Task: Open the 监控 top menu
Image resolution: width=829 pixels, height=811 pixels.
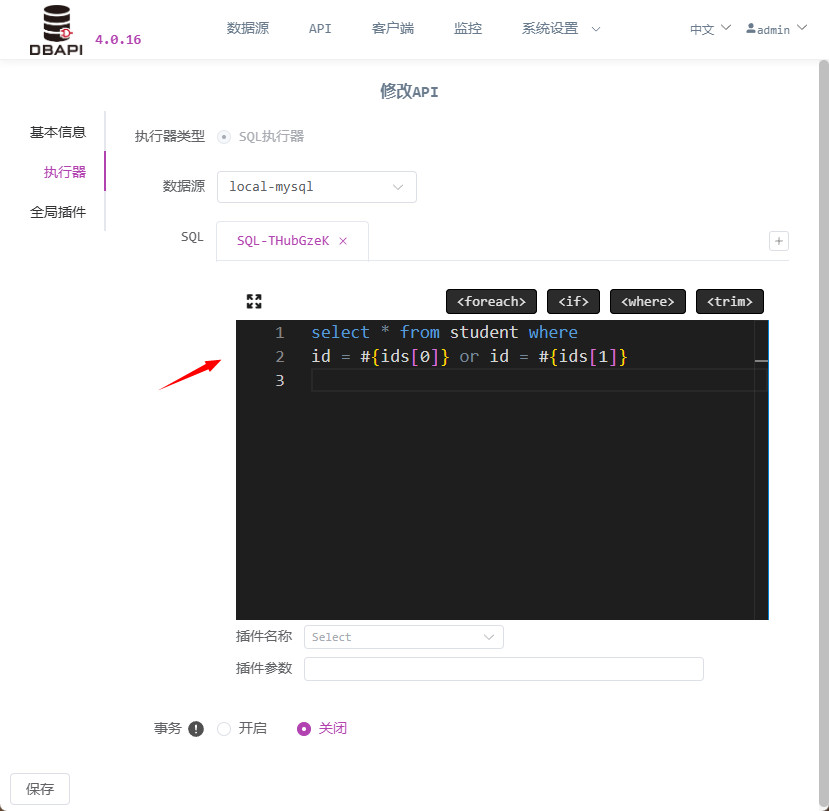Action: [x=468, y=28]
